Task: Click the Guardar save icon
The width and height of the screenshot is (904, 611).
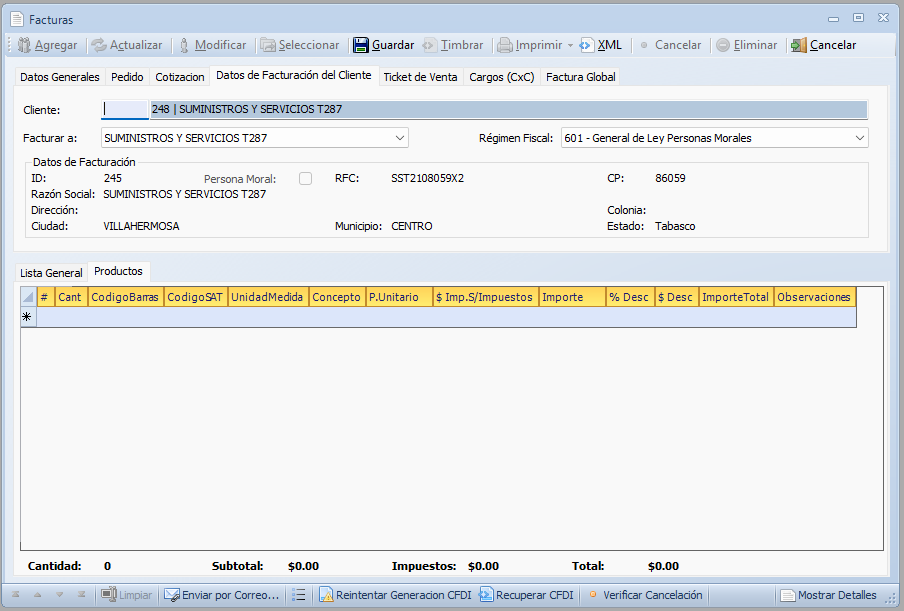Action: (361, 45)
